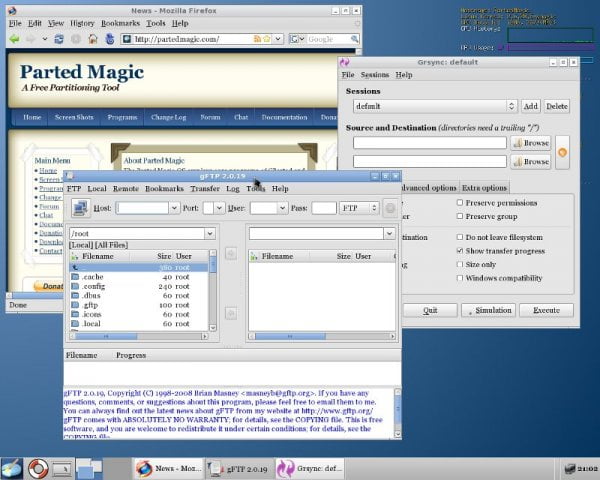Viewport: 600px width, 480px height.
Task: Click Firefox green back arrow
Action: [15, 39]
